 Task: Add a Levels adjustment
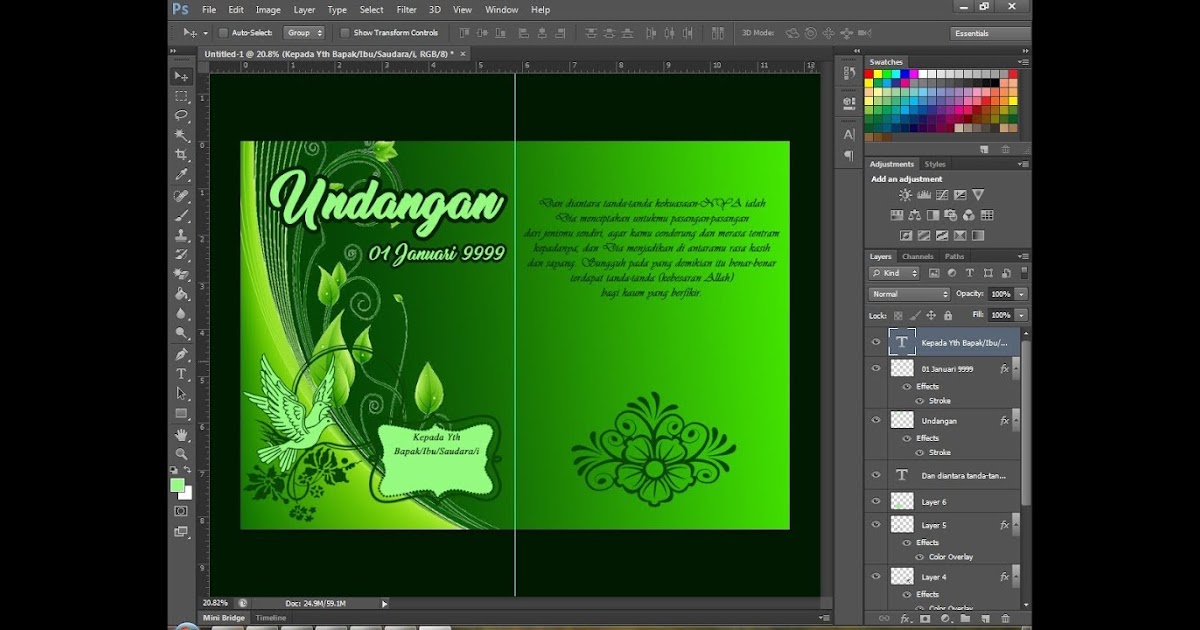(x=924, y=195)
